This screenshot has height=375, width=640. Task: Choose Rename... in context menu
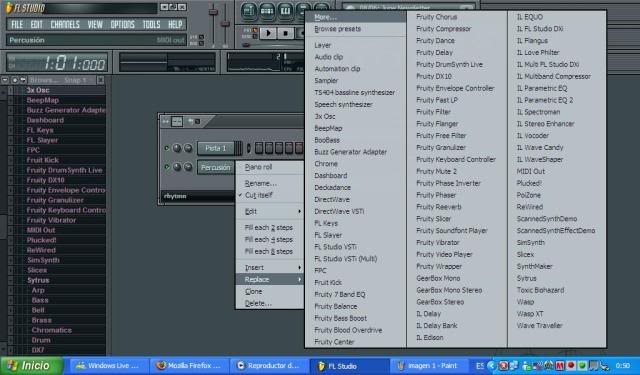click(270, 183)
